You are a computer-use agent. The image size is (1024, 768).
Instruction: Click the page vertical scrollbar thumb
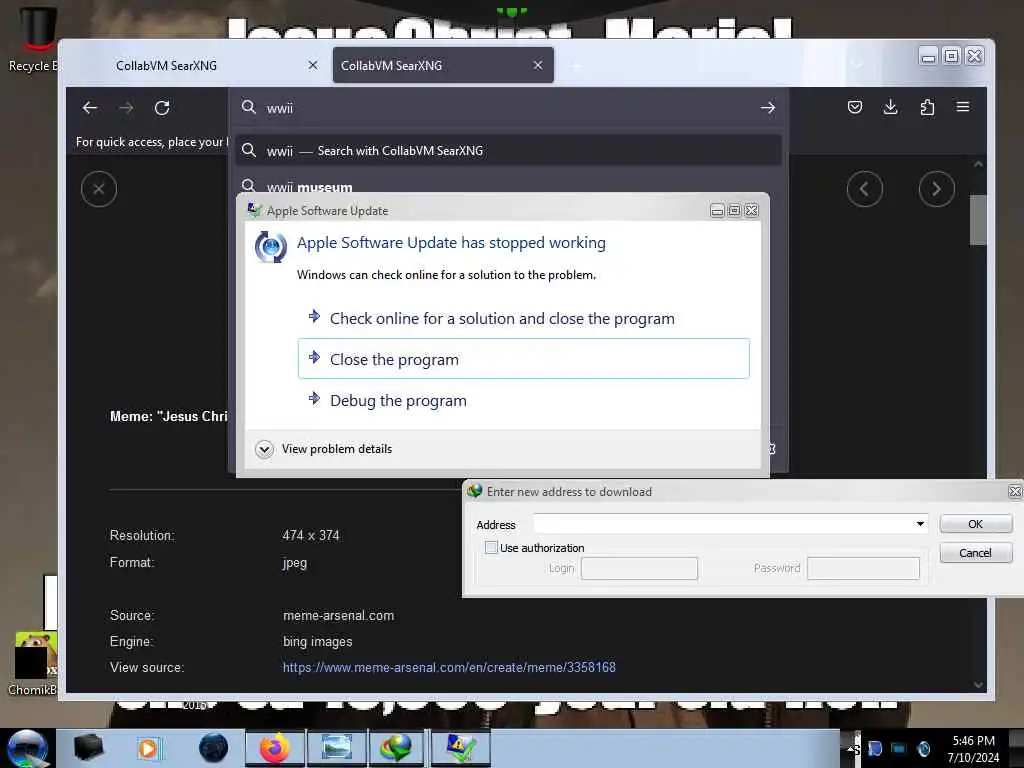click(x=978, y=219)
